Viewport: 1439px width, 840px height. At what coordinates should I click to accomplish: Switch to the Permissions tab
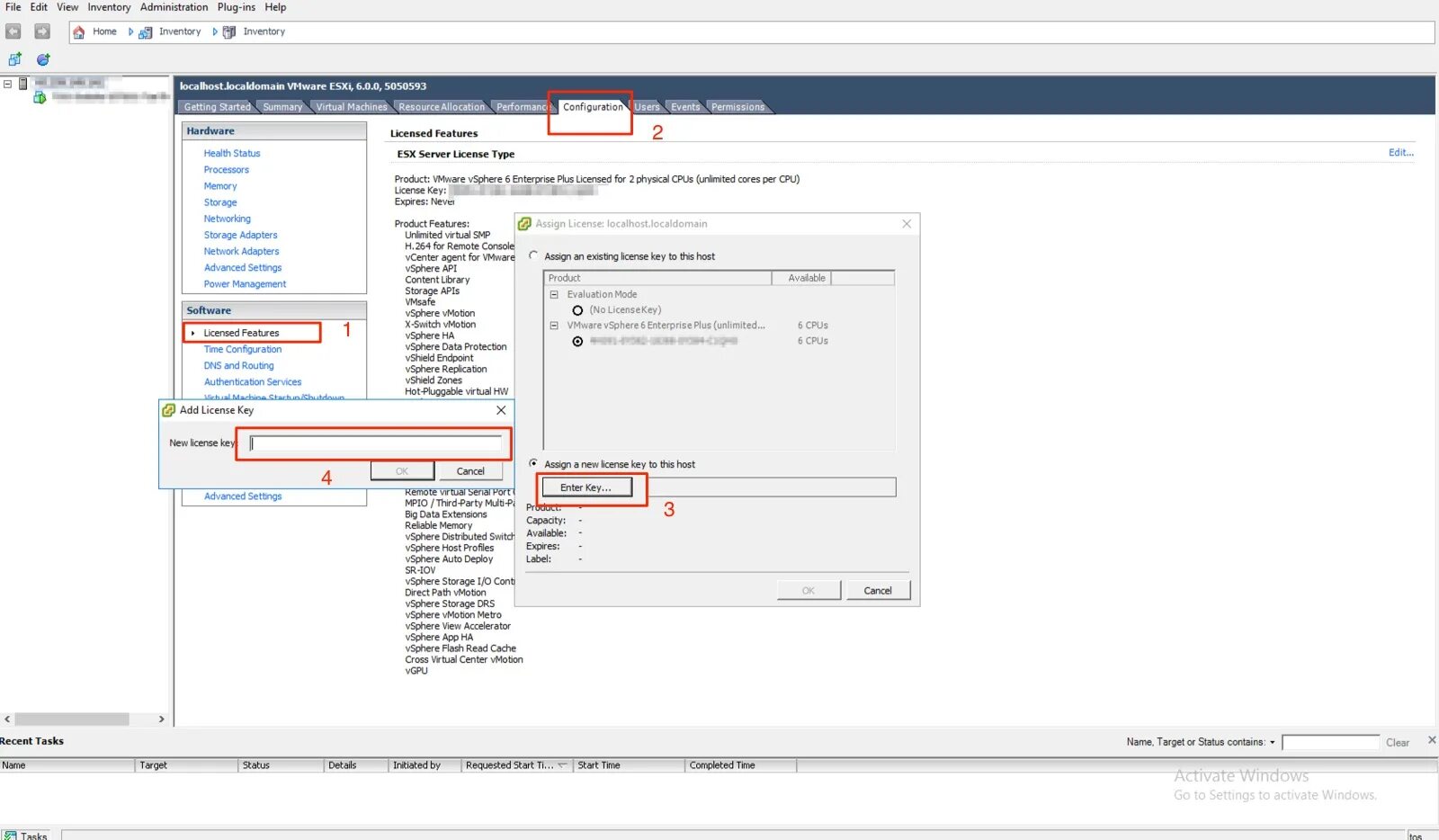click(737, 107)
